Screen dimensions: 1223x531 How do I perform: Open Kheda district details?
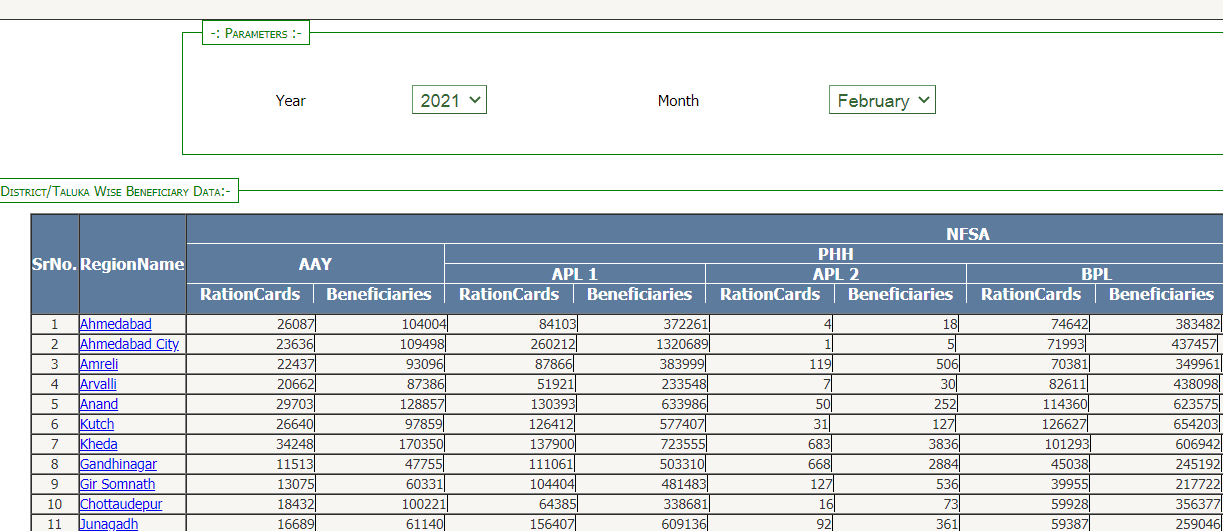pyautogui.click(x=99, y=444)
